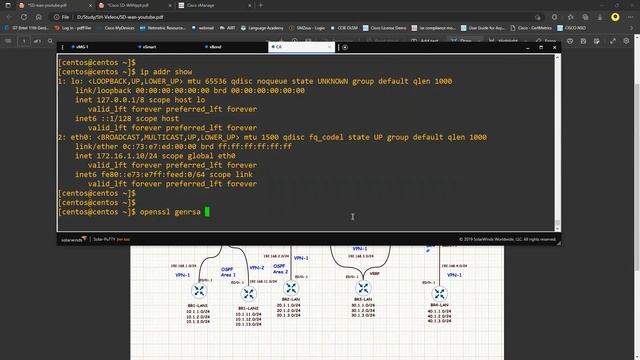The width and height of the screenshot is (640, 360).
Task: Click the PDF Save as icon
Action: click(597, 41)
